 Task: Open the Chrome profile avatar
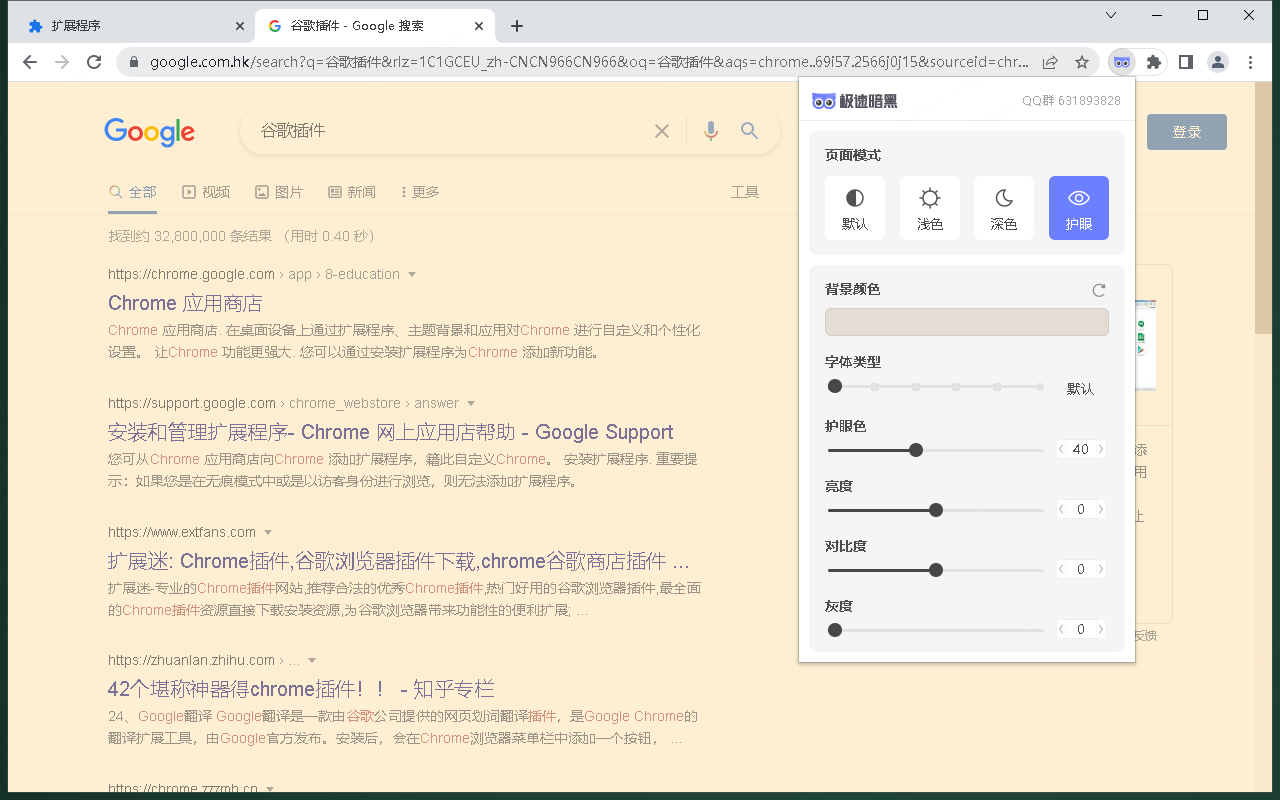pos(1218,62)
